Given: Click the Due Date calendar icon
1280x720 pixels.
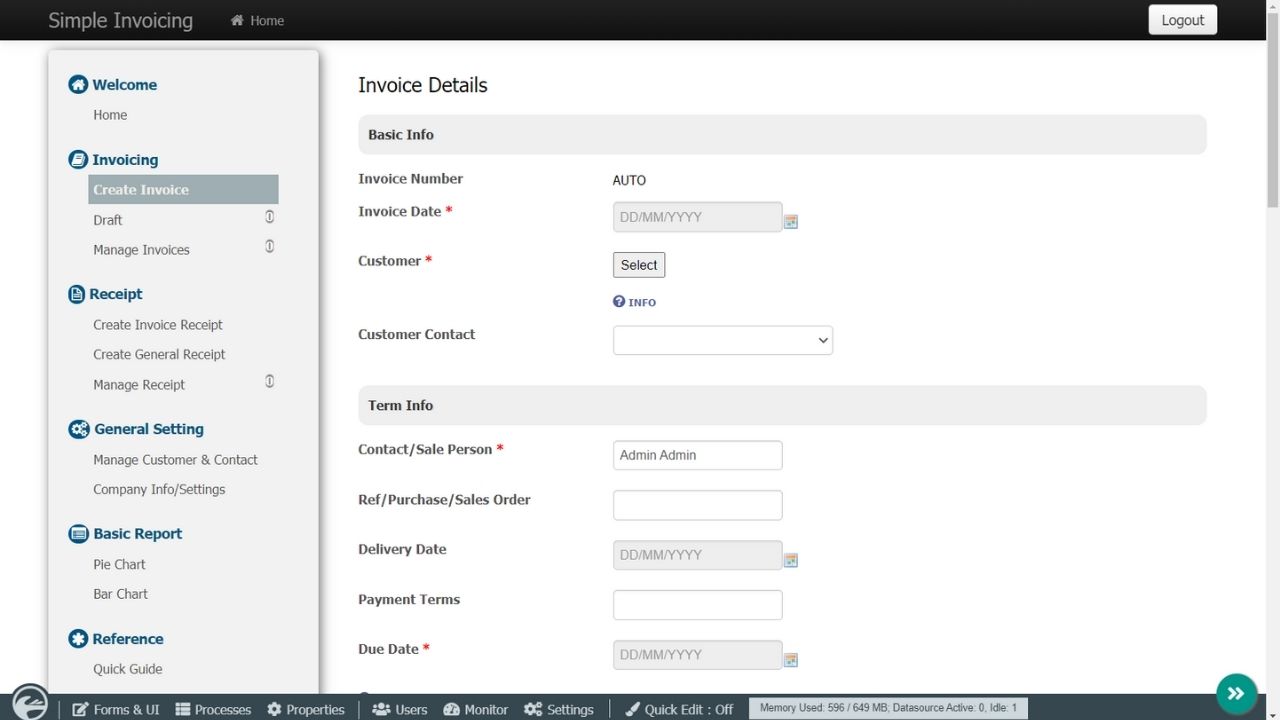Looking at the screenshot, I should (x=790, y=660).
